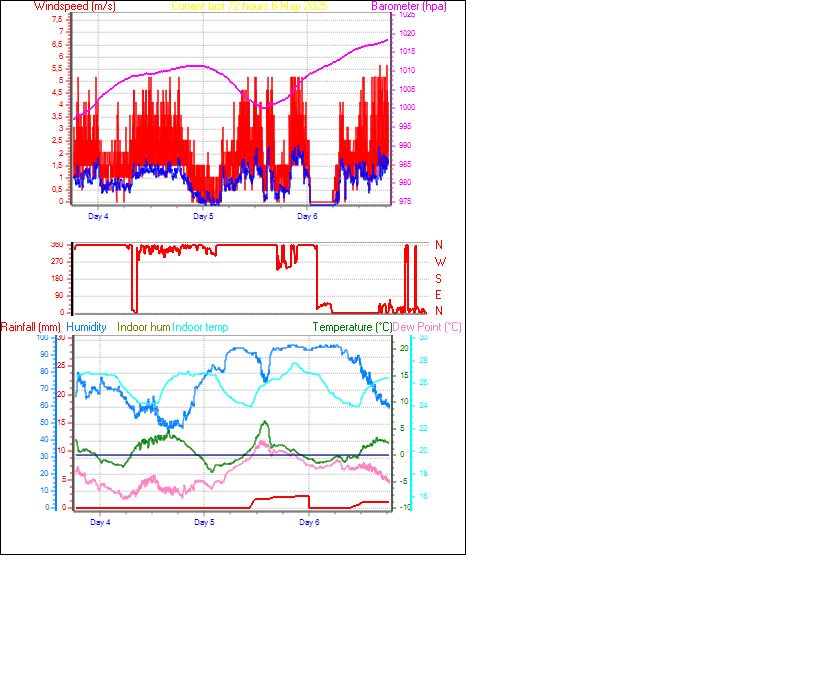Click the 'Dew Point (°C)' legend label

coord(427,327)
